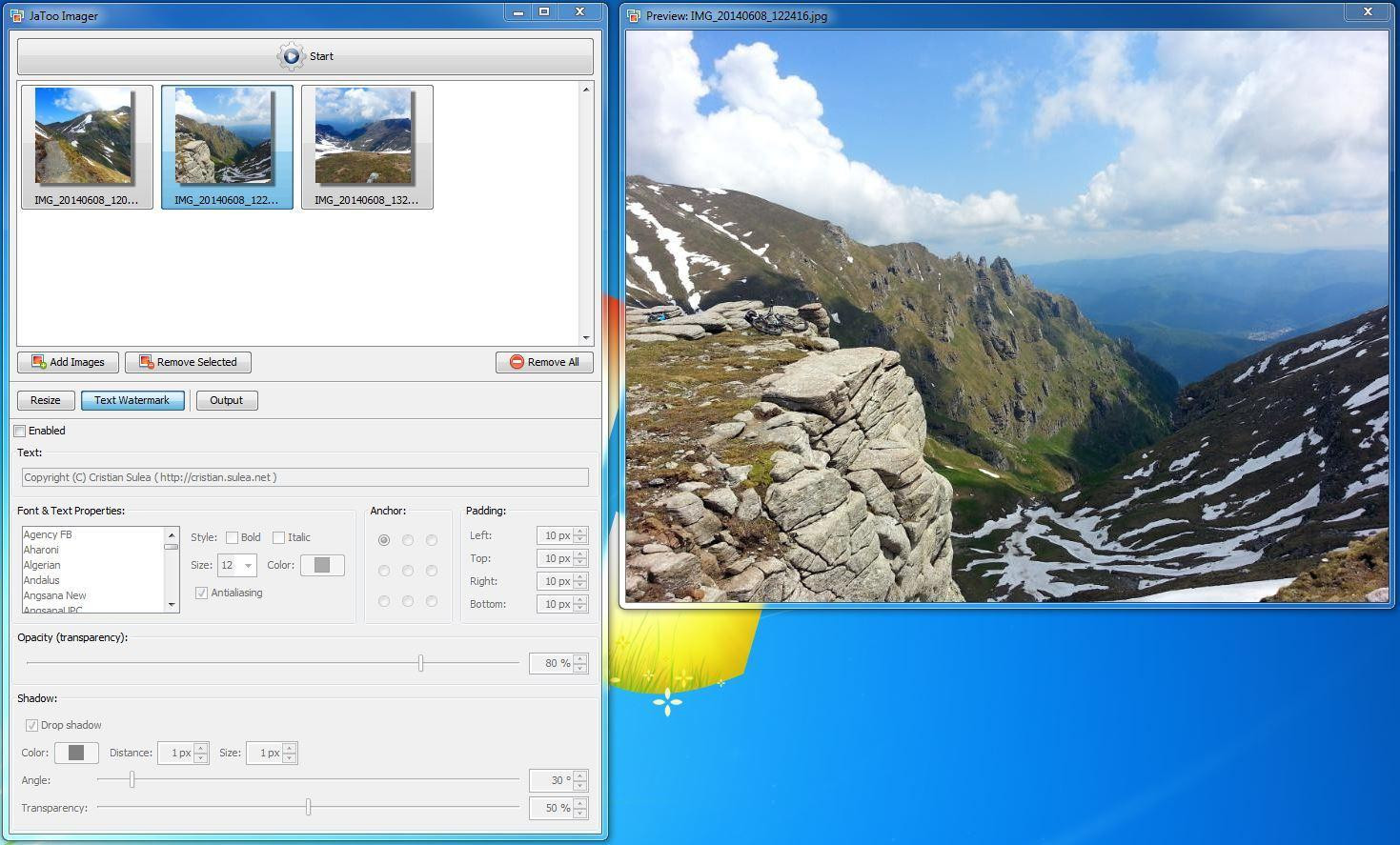Click the shadow Angle slider handle

132,780
